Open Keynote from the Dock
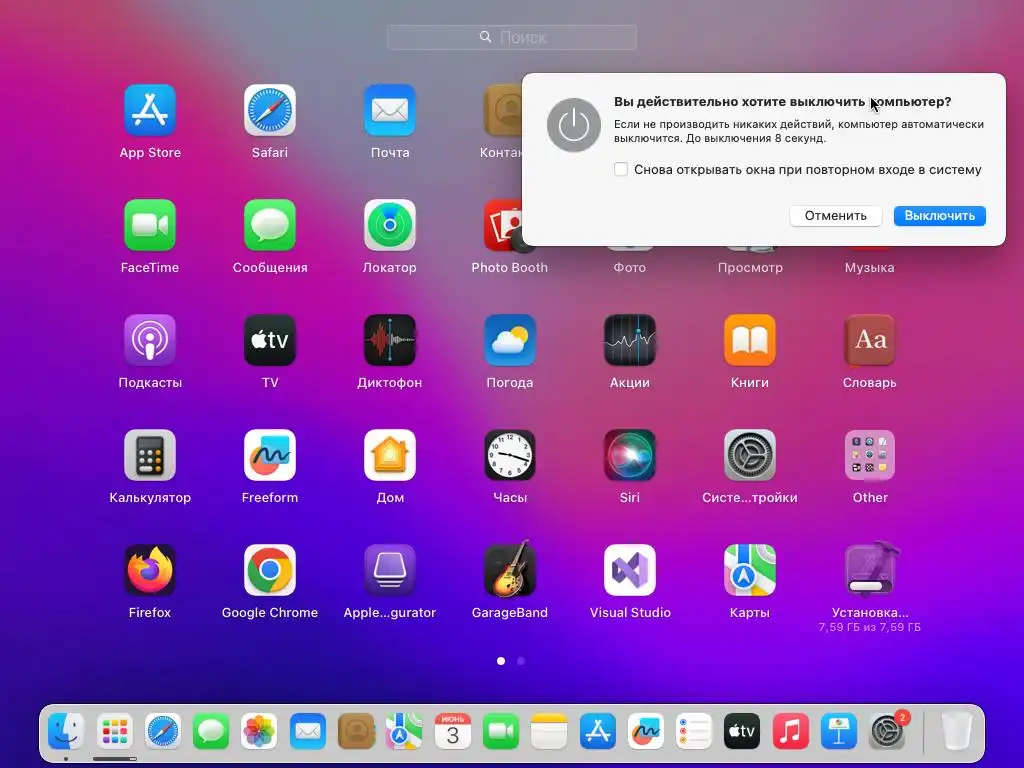Screen dimensions: 1024x768 click(839, 731)
